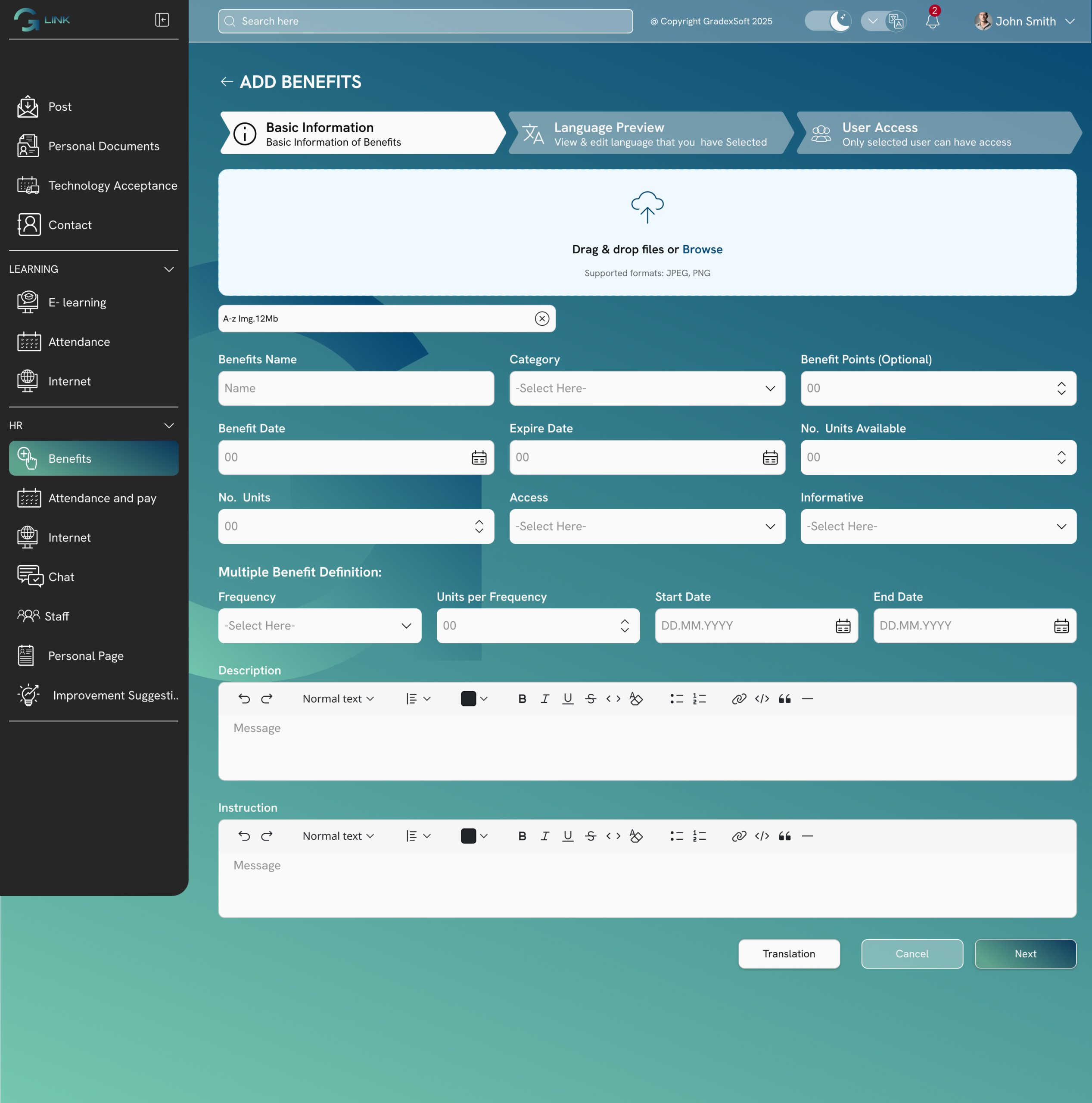
Task: Toggle the dark mode switch
Action: point(828,21)
